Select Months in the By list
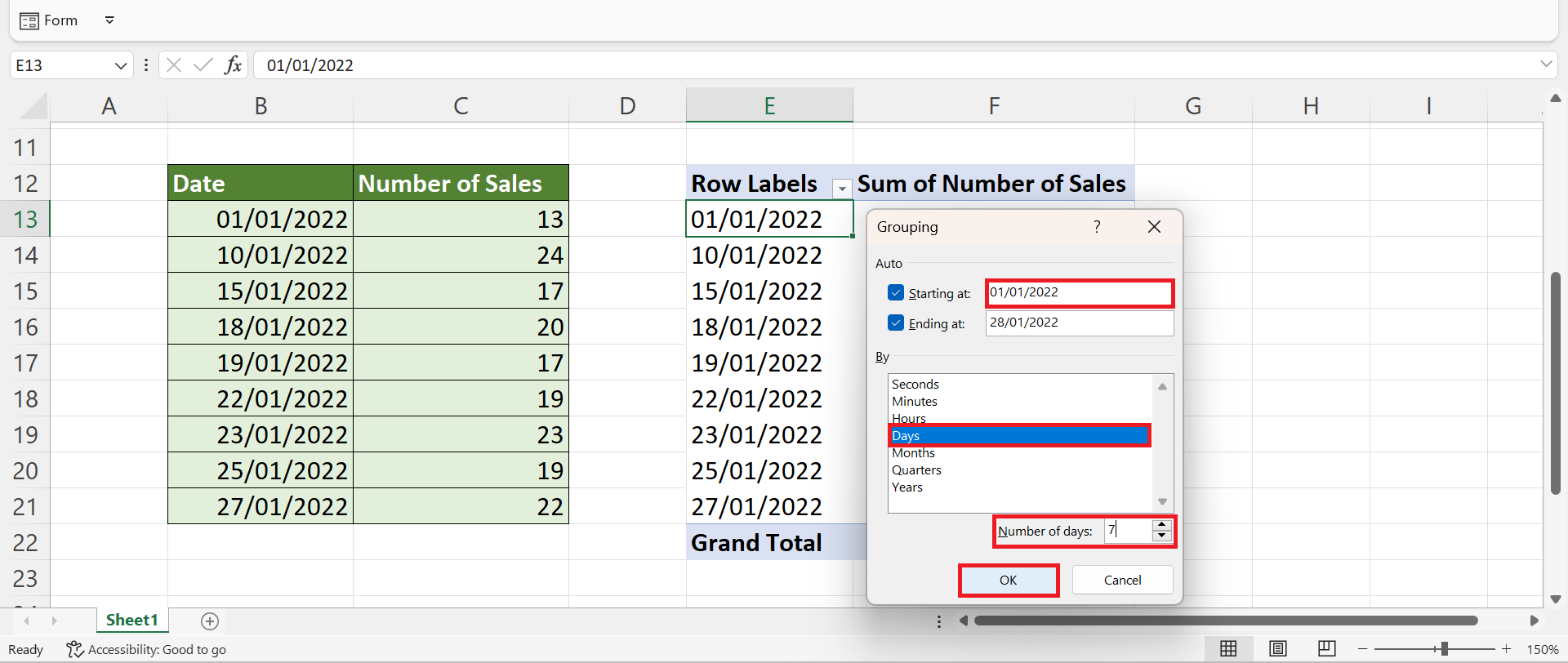Viewport: 1568px width, 663px height. click(x=913, y=453)
